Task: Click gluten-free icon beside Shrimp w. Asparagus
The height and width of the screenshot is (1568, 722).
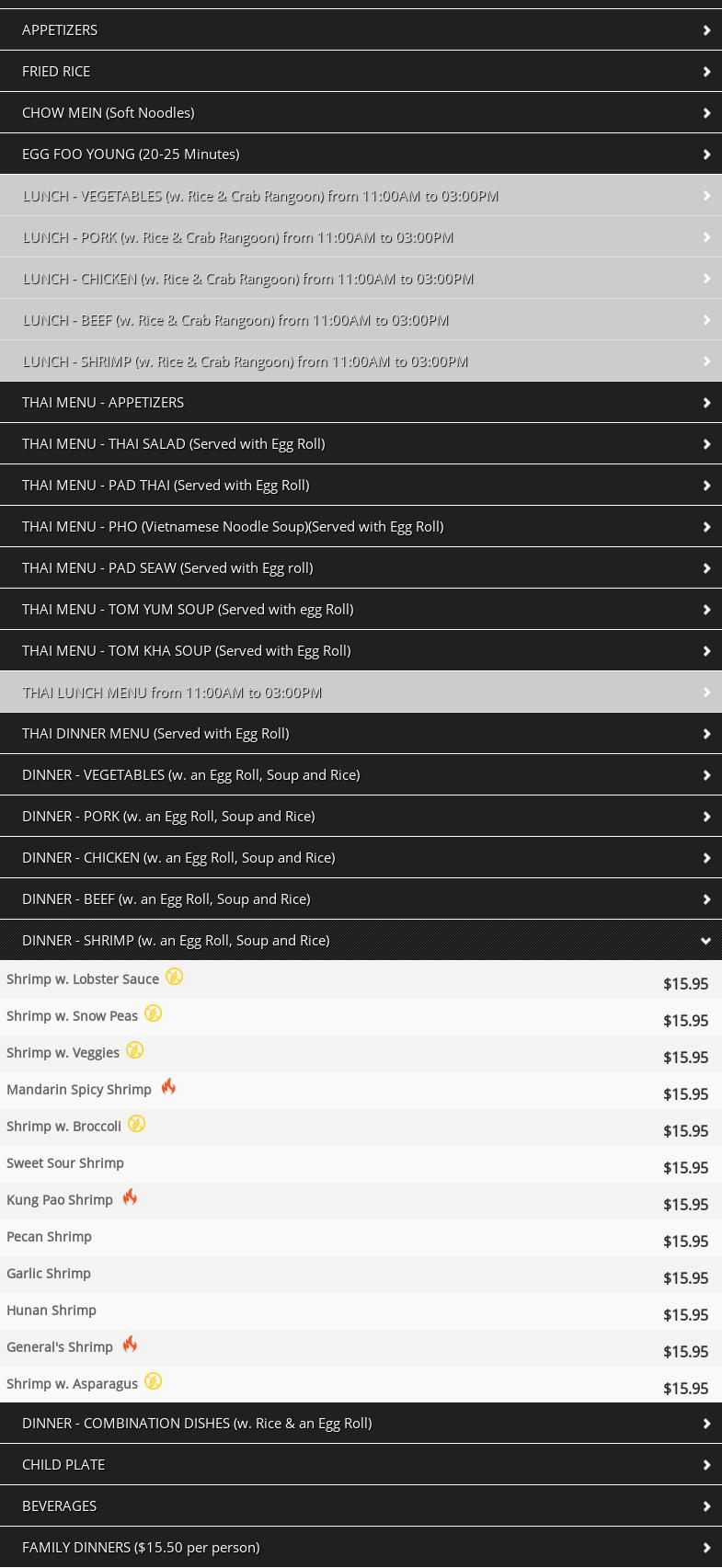Action: pos(153,1381)
